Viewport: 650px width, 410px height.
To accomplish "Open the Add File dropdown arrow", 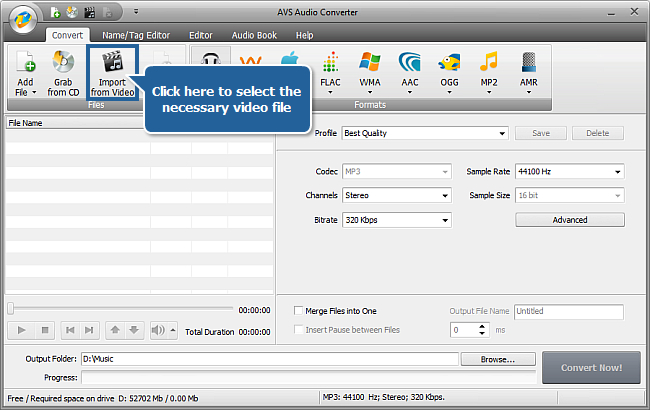I will point(34,92).
